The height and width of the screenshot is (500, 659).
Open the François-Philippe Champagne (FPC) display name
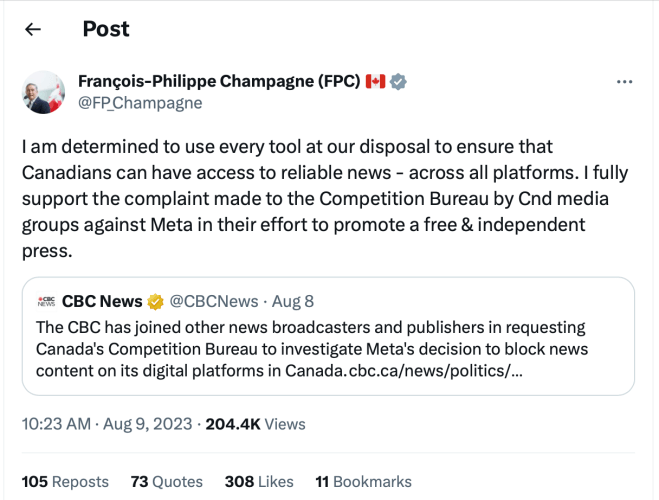tap(218, 81)
